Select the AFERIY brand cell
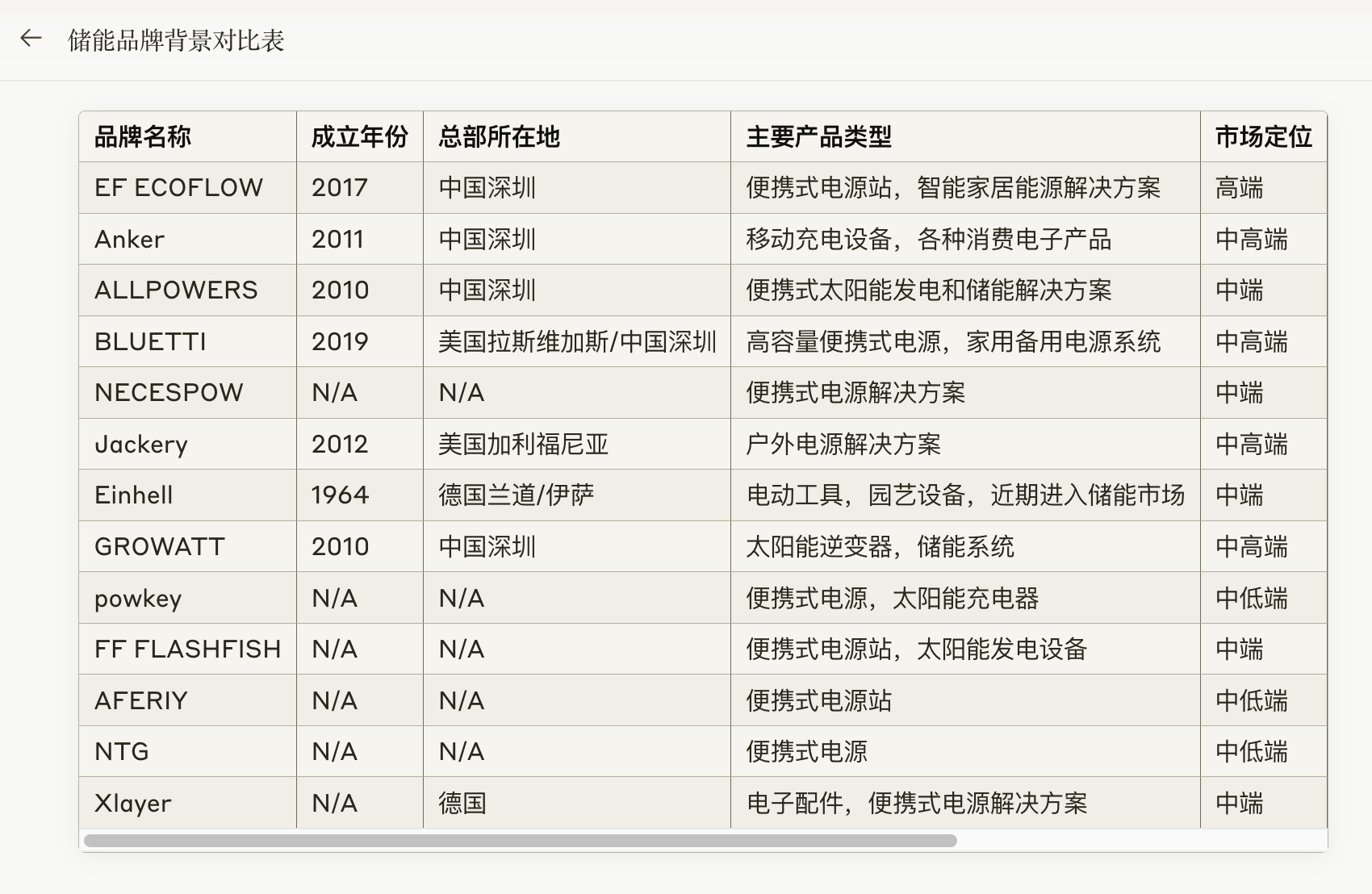This screenshot has width=1372, height=894. (x=188, y=700)
